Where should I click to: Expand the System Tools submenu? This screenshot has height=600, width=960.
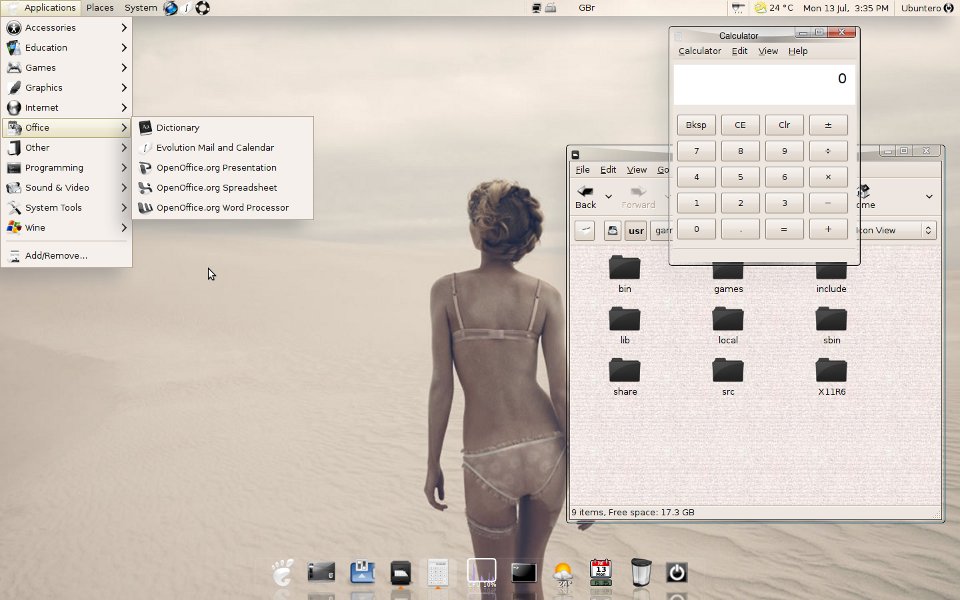tap(66, 208)
